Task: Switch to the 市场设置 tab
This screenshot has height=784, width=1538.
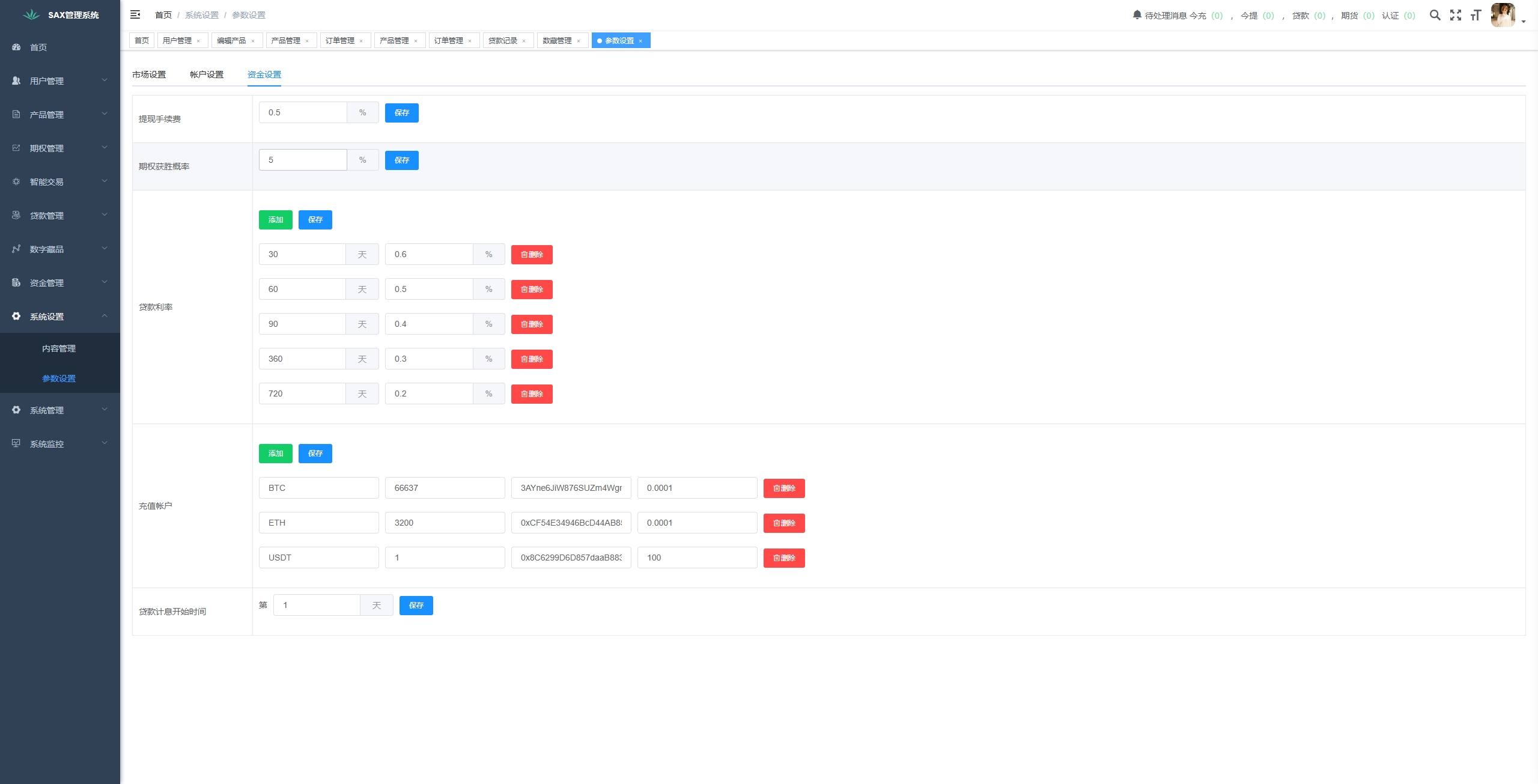Action: click(149, 74)
